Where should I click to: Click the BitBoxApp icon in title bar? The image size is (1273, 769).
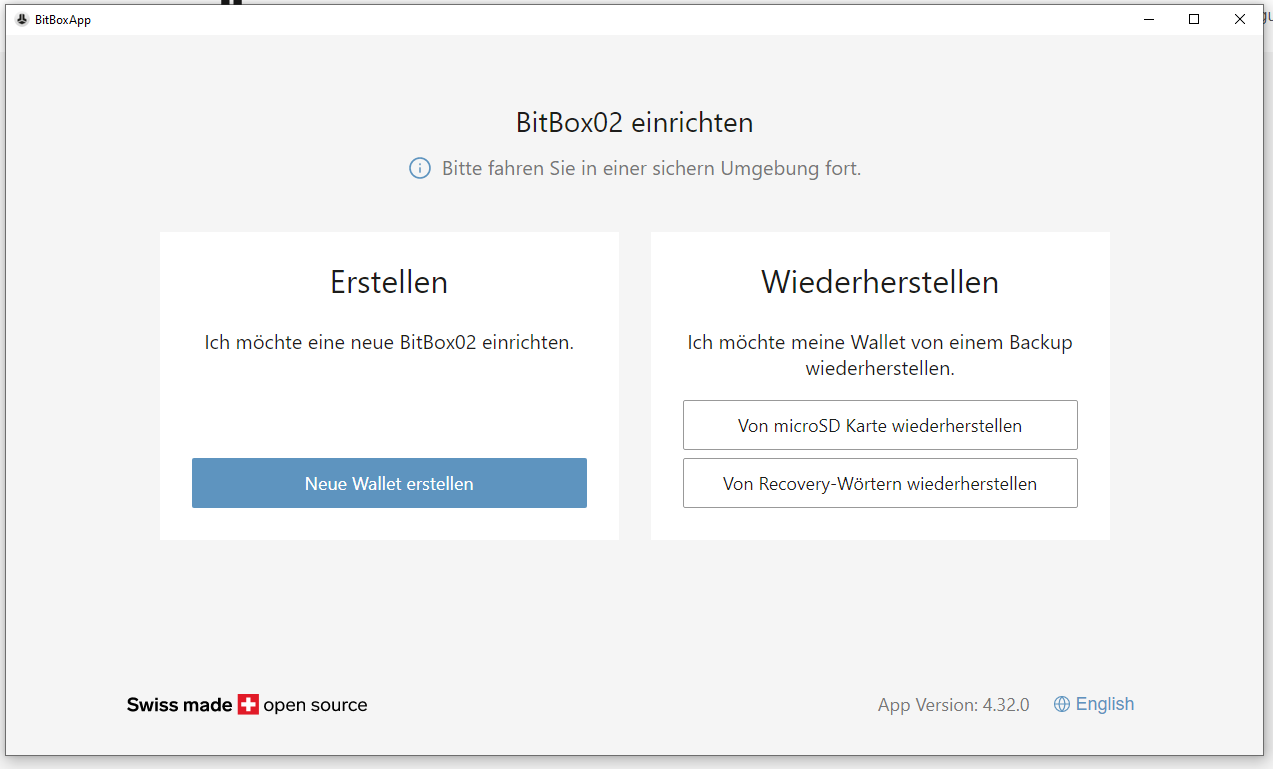point(22,19)
